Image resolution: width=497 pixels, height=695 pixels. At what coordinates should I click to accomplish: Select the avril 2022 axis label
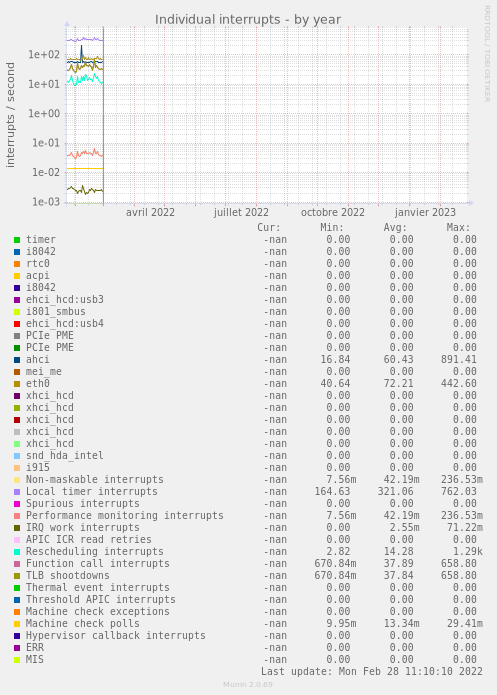(x=150, y=212)
